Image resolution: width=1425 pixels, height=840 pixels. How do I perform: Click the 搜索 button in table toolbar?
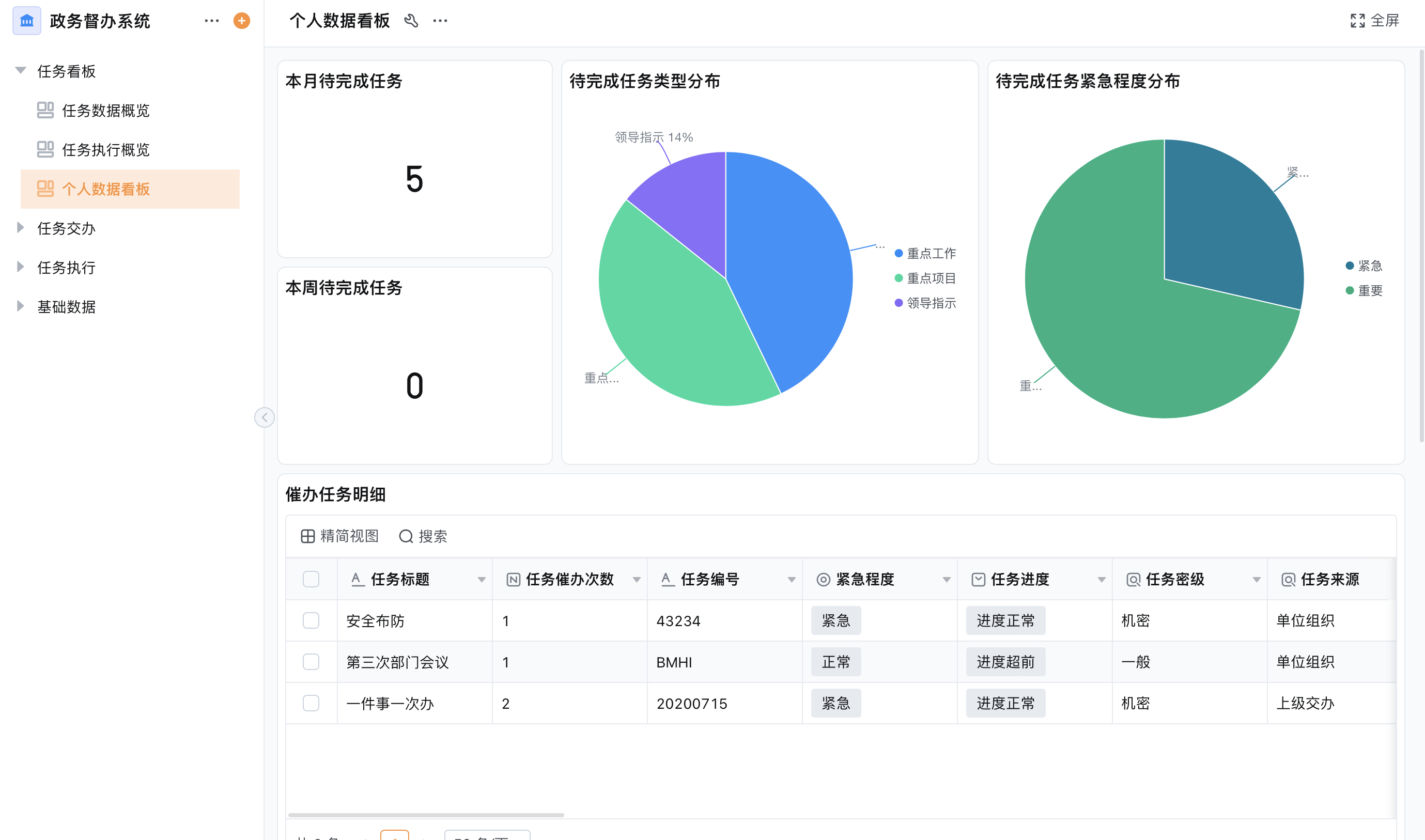pyautogui.click(x=423, y=536)
